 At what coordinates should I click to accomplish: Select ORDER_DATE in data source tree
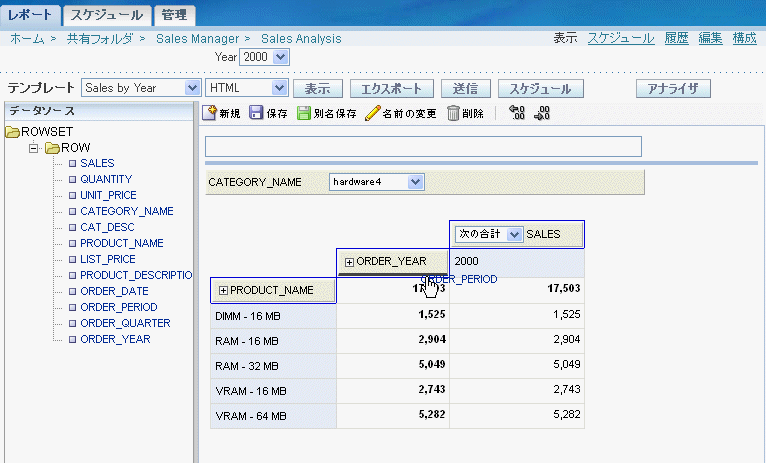(x=114, y=292)
